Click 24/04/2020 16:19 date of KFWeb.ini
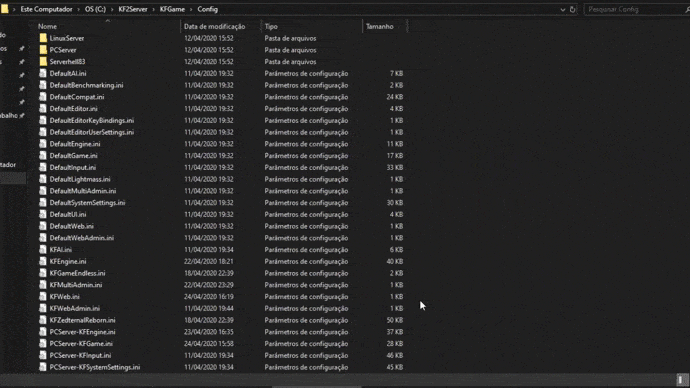The image size is (690, 388). point(209,296)
